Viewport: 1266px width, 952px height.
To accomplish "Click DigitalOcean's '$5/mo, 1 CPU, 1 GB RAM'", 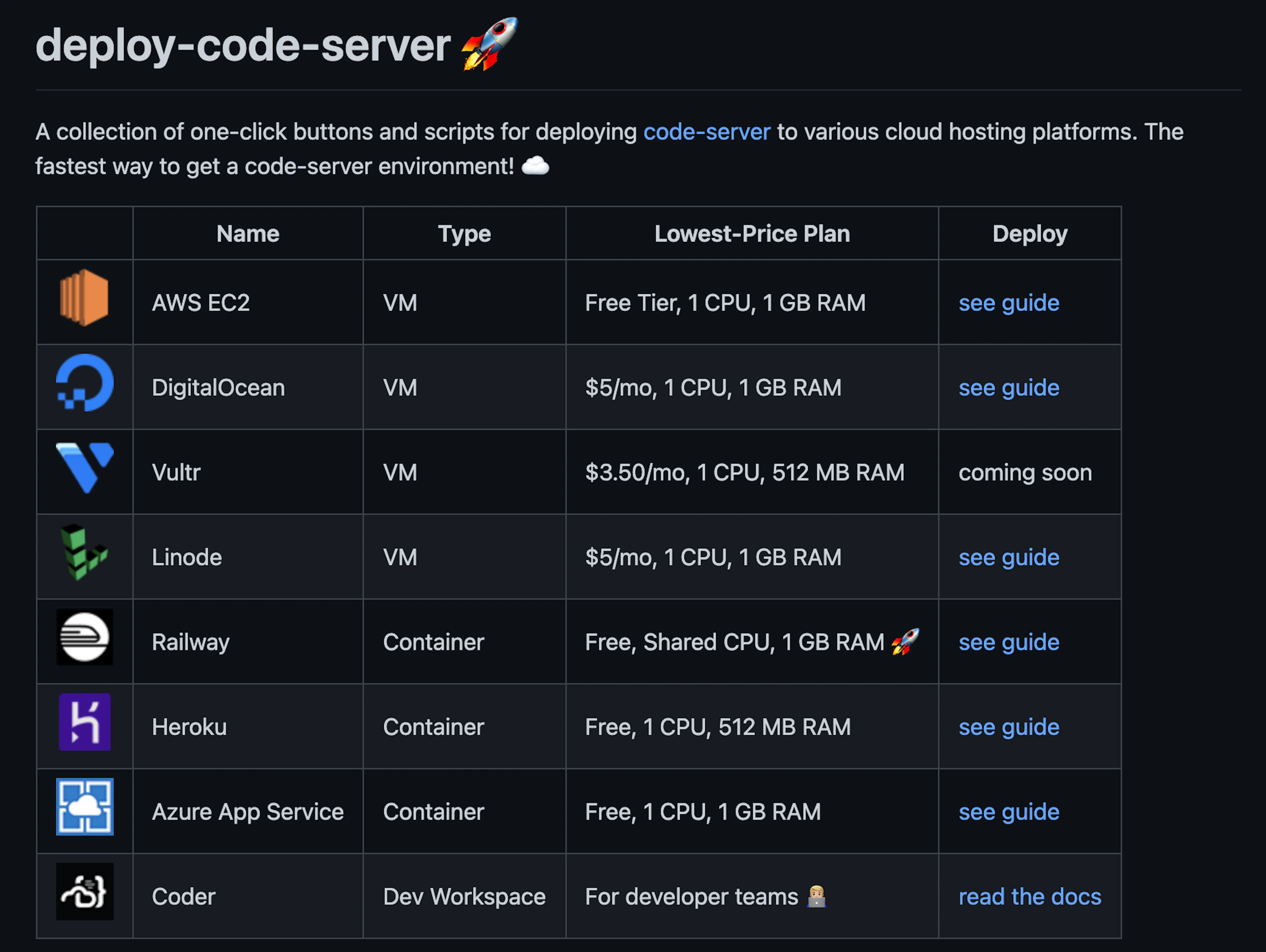I will (x=713, y=387).
